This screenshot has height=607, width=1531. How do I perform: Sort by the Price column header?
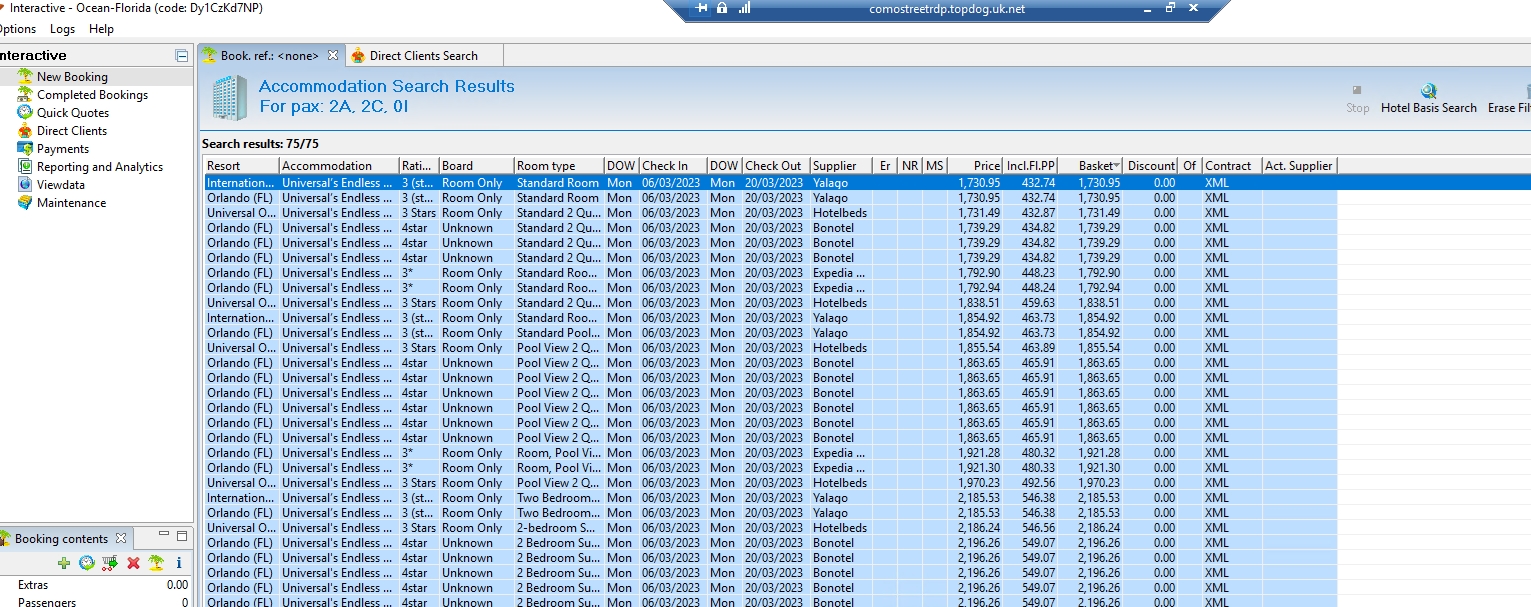(975, 166)
